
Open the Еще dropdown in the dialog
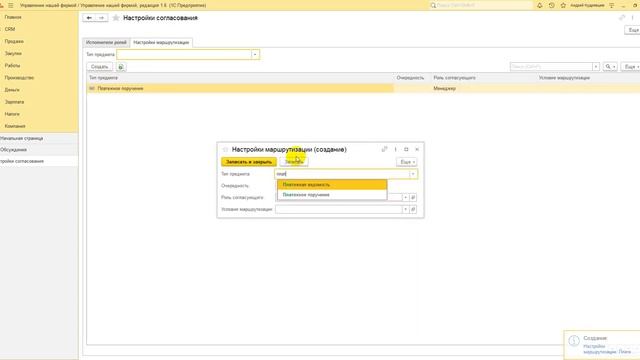pos(407,162)
